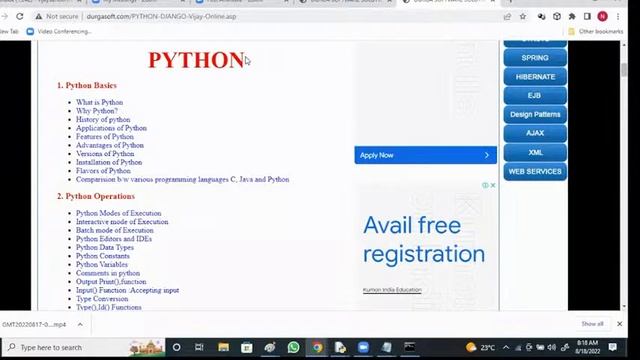Click the Versions of Python link
The width and height of the screenshot is (640, 360).
[x=105, y=154]
